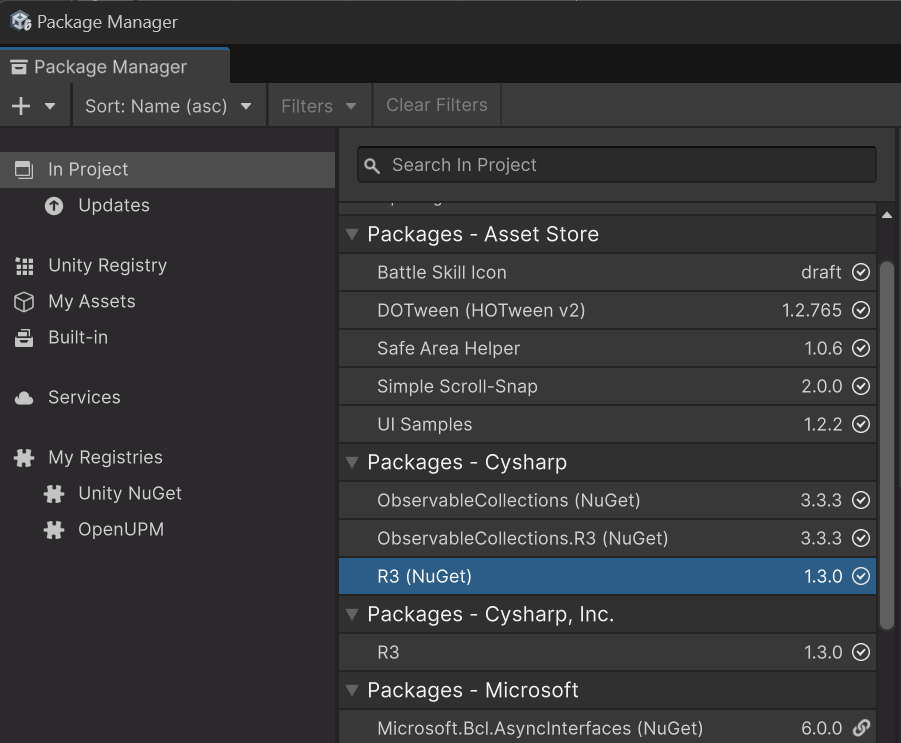Click the OpenUPM puzzle icon
This screenshot has width=901, height=743.
[x=54, y=530]
